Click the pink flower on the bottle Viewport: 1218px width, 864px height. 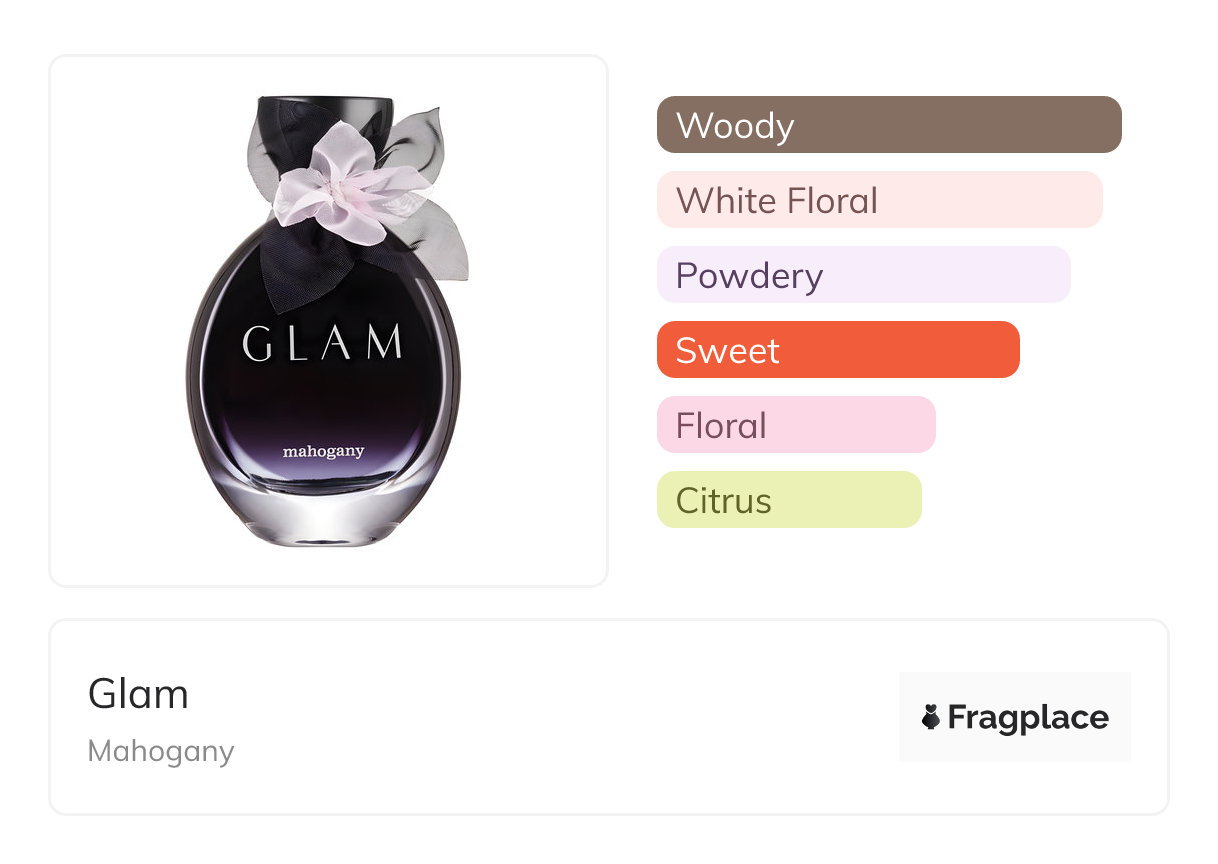click(x=347, y=190)
